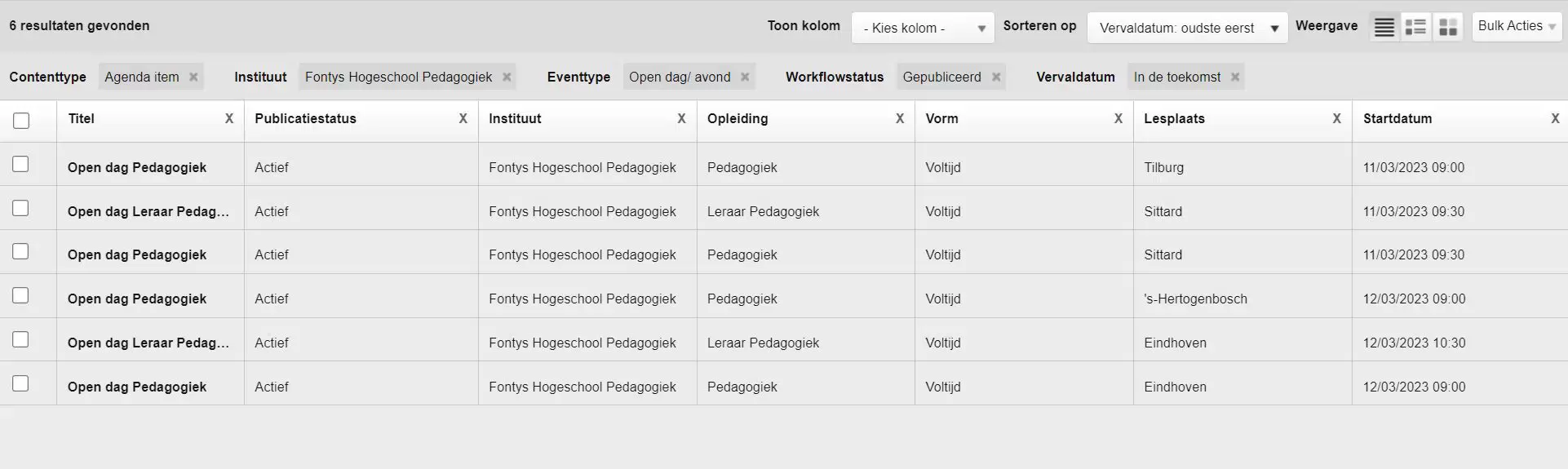Open the 's-Hertogenbosch Open dag Pedagogiek title
The image size is (1568, 469).
[x=137, y=299]
